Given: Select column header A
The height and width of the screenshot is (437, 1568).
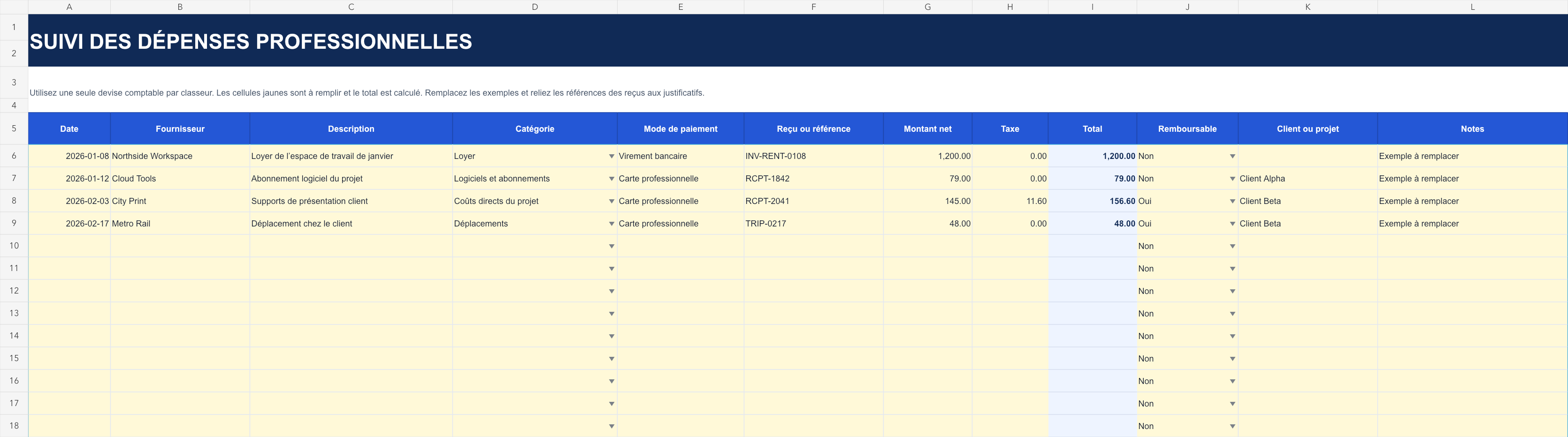Looking at the screenshot, I should [x=69, y=7].
